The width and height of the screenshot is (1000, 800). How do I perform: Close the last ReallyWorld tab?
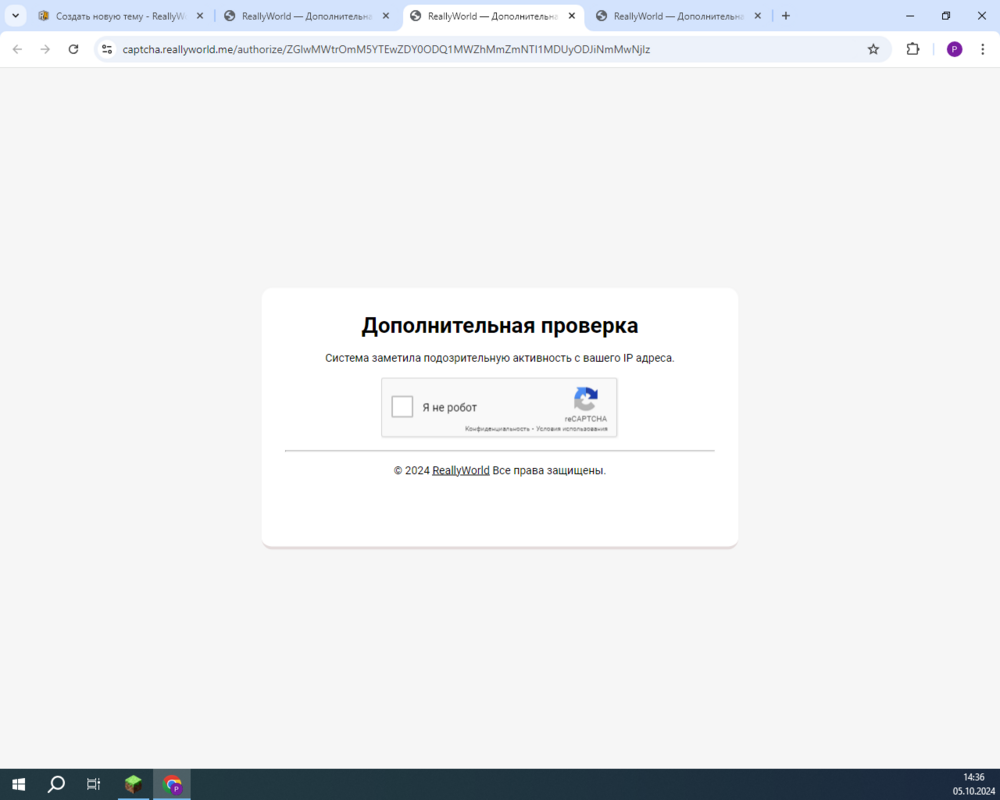click(758, 16)
